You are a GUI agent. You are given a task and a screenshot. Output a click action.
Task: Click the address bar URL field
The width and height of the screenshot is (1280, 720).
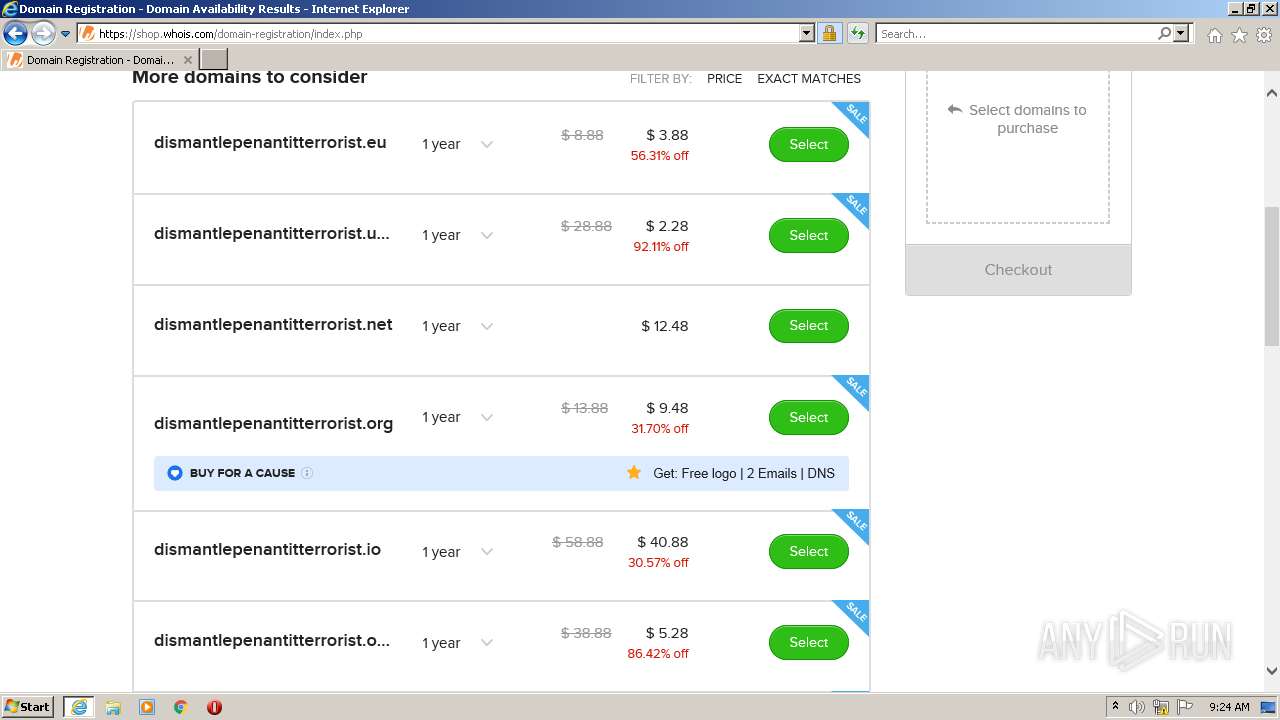pos(440,34)
